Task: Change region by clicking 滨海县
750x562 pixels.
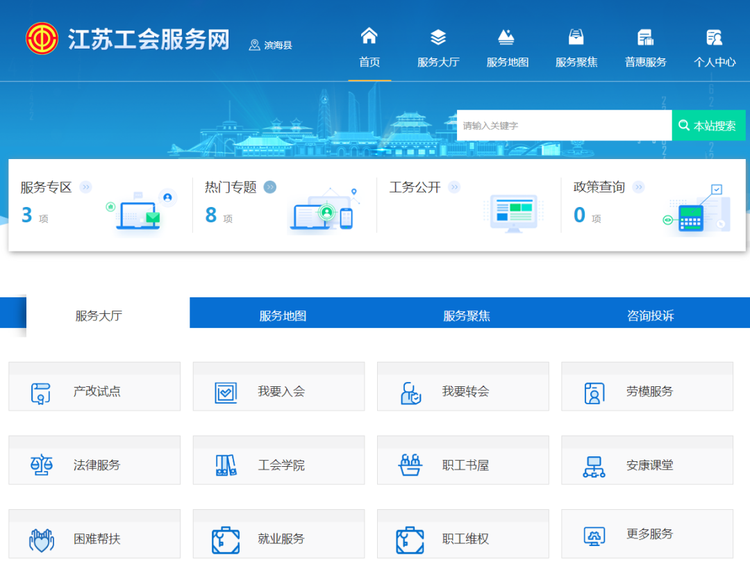Action: (x=278, y=45)
